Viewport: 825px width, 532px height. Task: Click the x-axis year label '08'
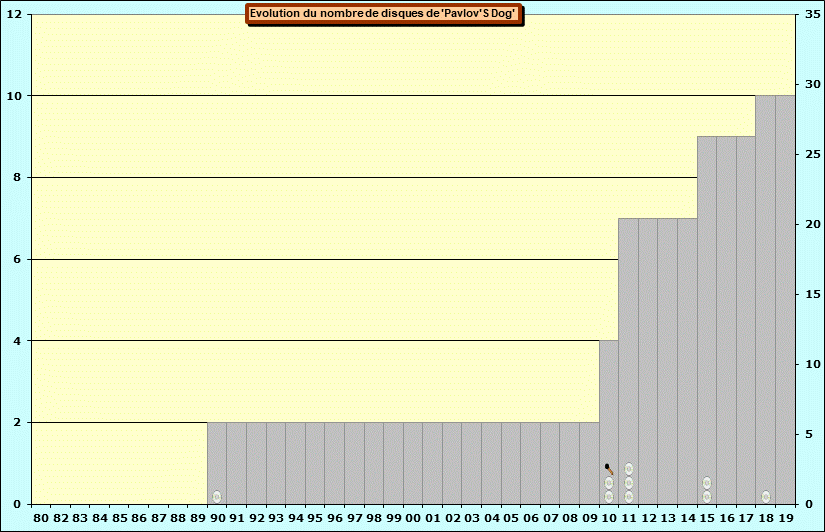point(570,518)
